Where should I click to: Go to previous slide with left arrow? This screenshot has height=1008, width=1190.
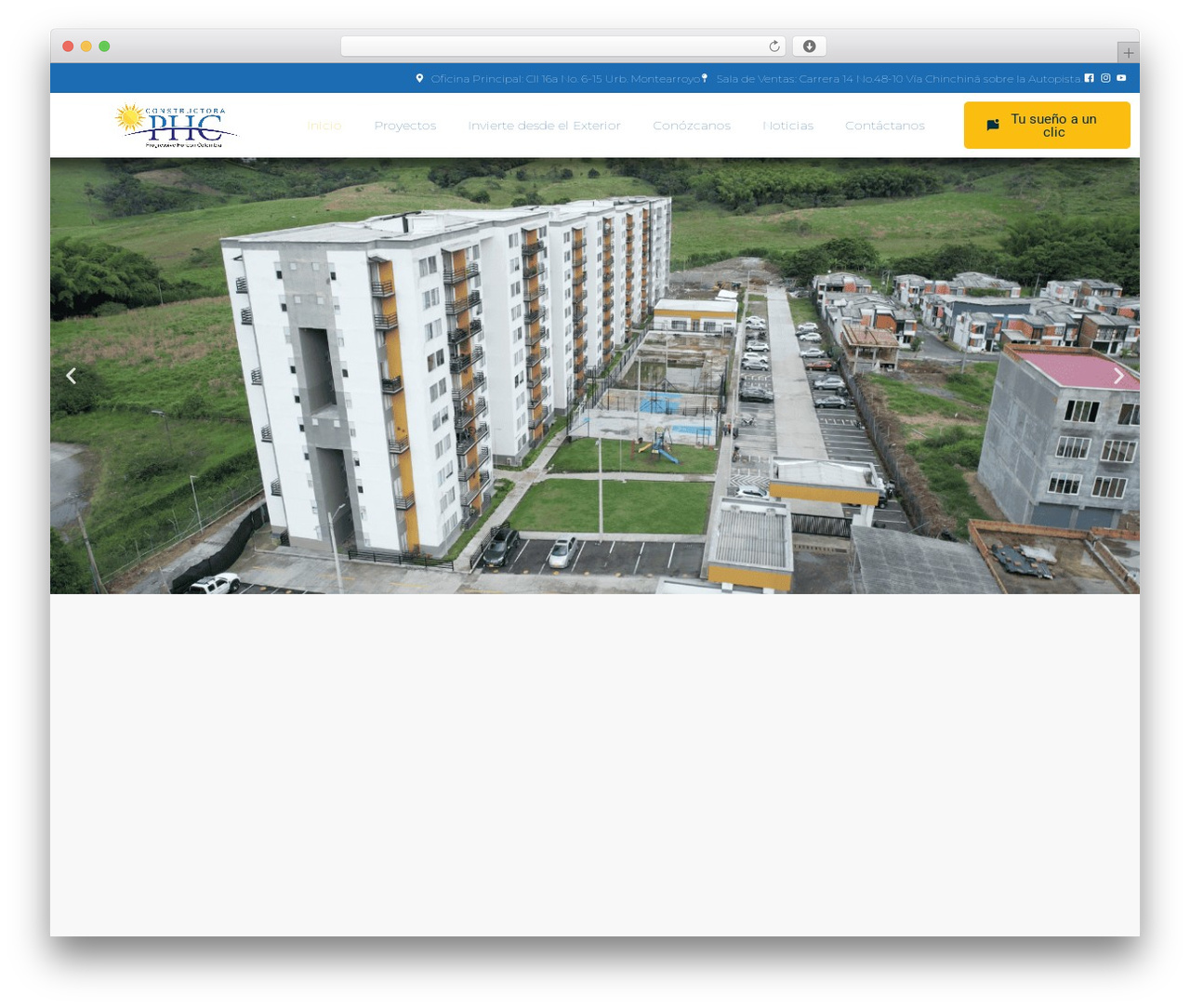(71, 376)
